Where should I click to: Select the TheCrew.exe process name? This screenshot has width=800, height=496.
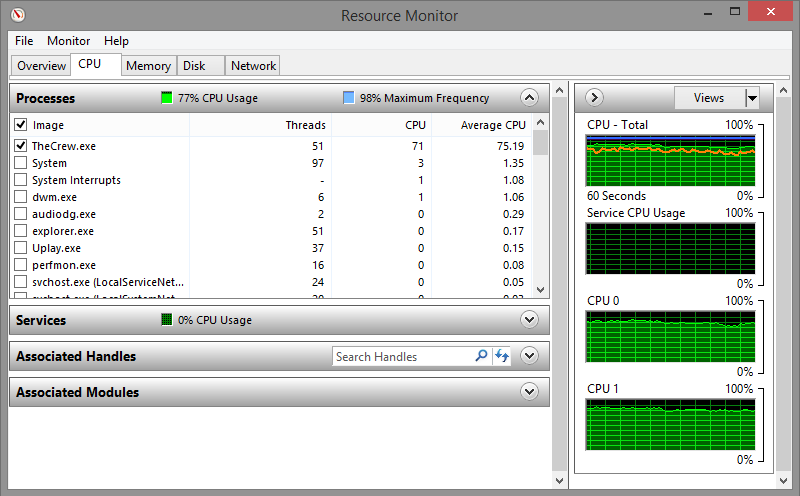(x=64, y=146)
